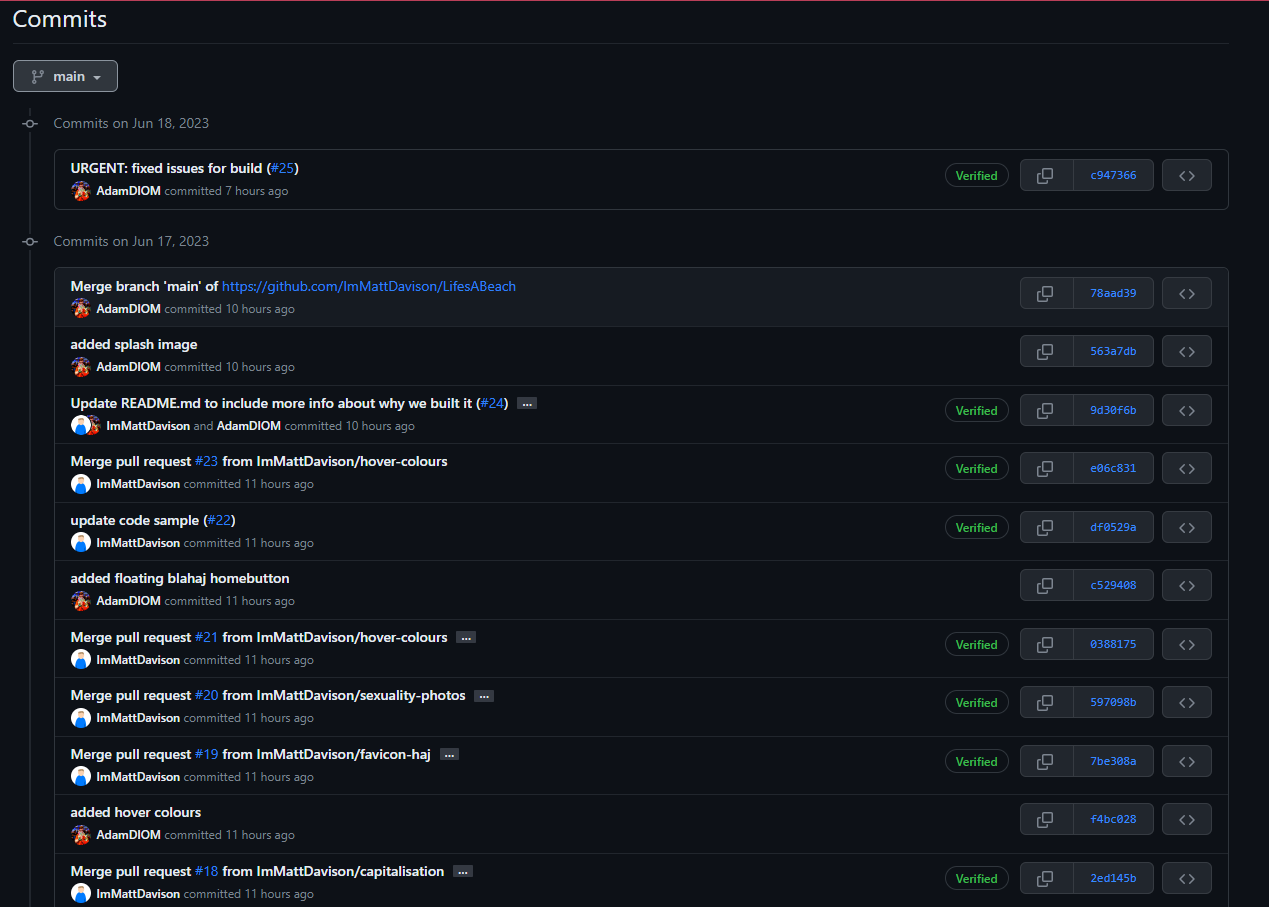Expand description of pull request #20 commit
The width and height of the screenshot is (1269, 907).
pos(484,696)
